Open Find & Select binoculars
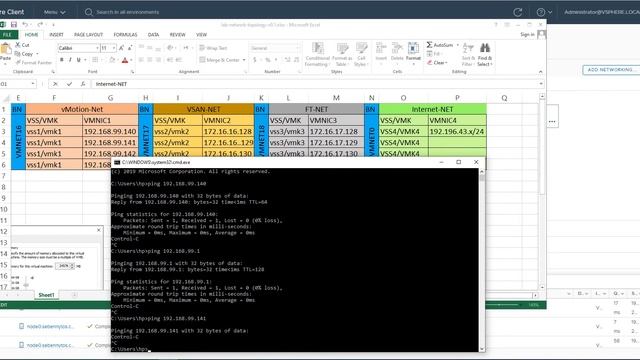The height and width of the screenshot is (360, 640). [485, 54]
